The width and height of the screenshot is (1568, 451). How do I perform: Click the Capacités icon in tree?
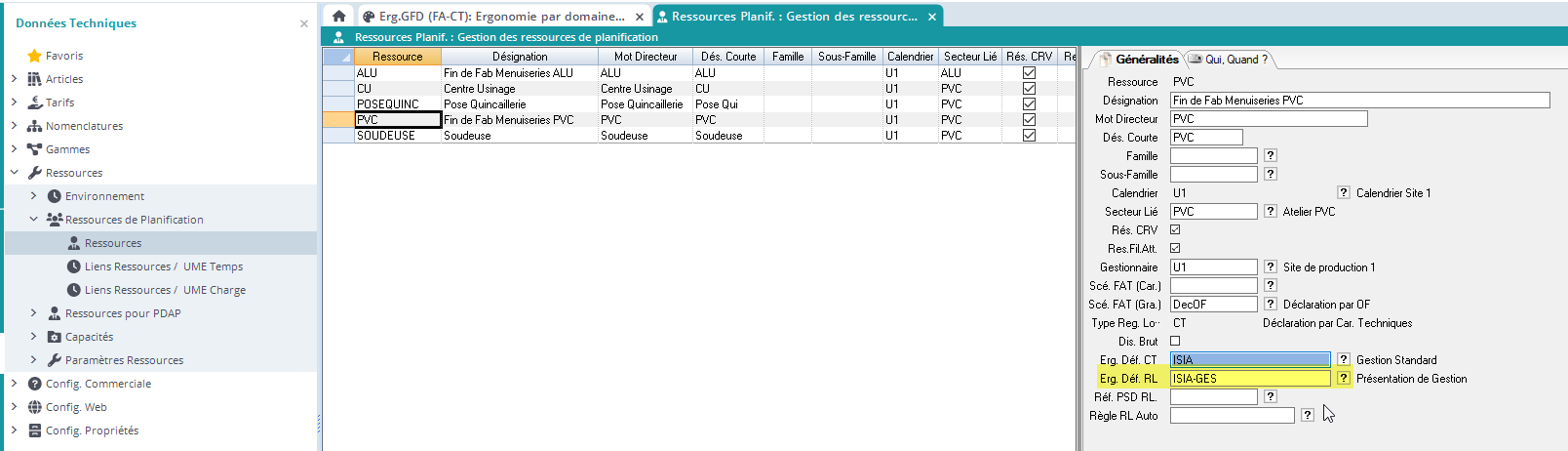coord(55,337)
